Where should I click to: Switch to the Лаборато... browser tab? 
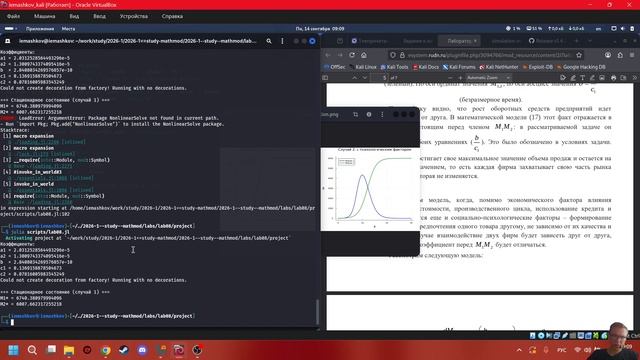[x=459, y=41]
